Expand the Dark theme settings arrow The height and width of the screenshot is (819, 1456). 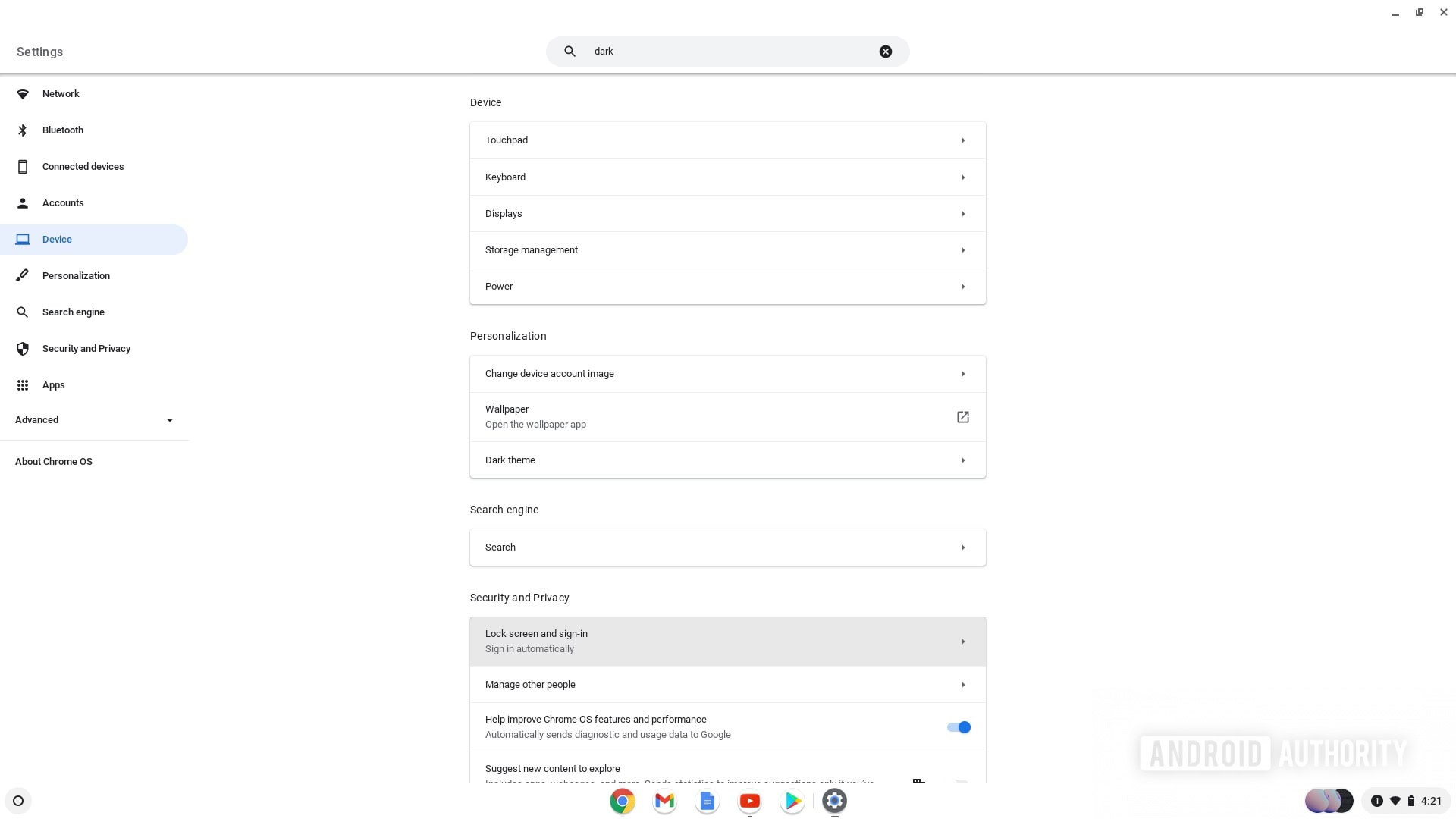point(963,459)
